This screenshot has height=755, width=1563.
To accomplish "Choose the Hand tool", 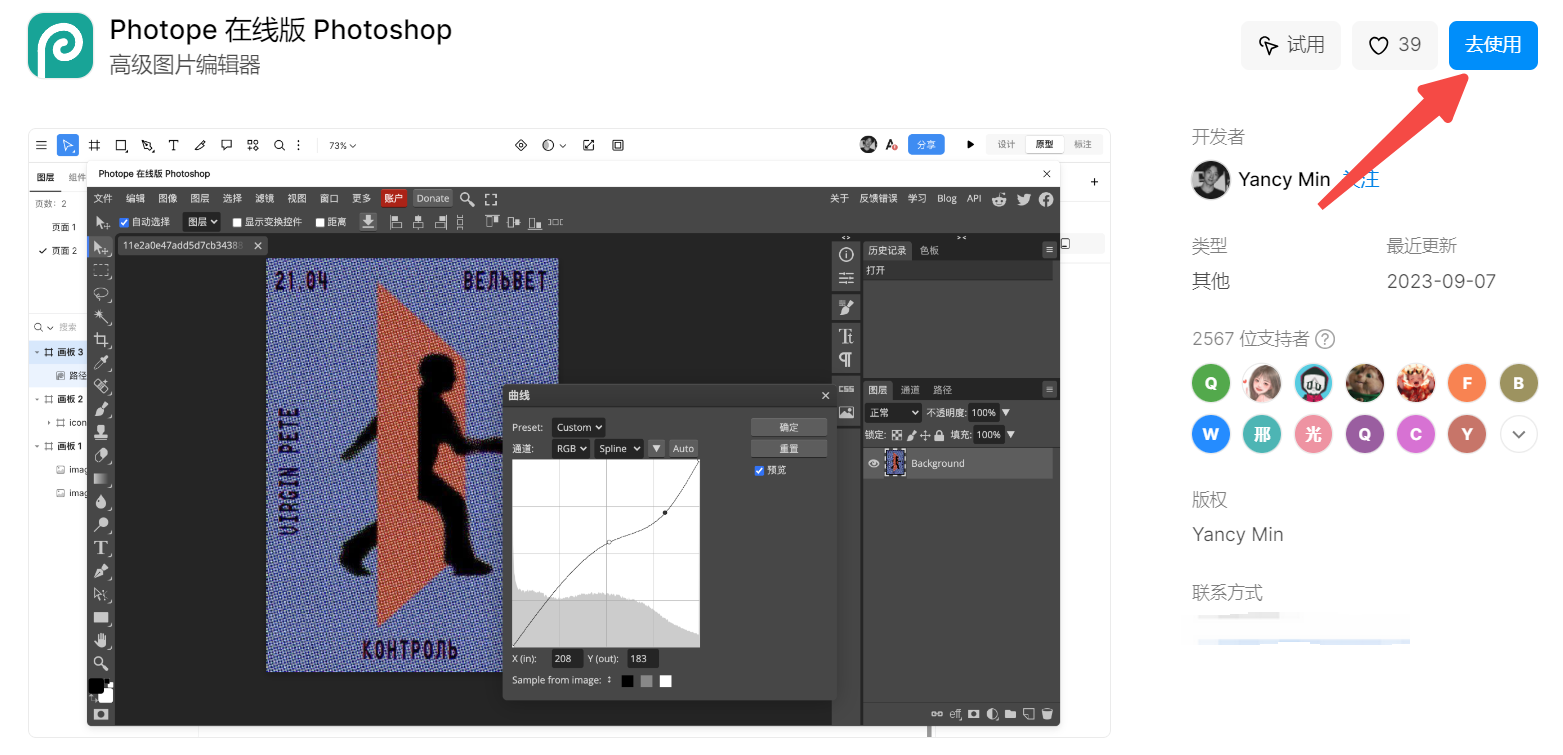I will click(101, 640).
